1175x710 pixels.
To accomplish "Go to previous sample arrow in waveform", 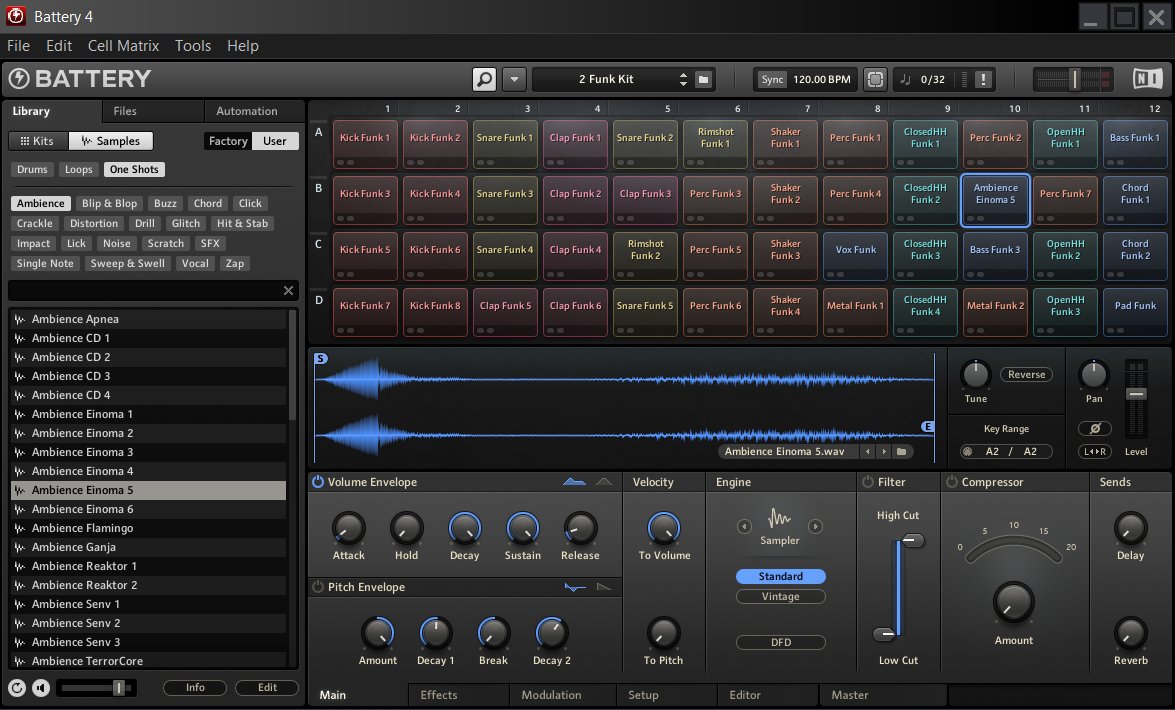I will click(x=868, y=451).
